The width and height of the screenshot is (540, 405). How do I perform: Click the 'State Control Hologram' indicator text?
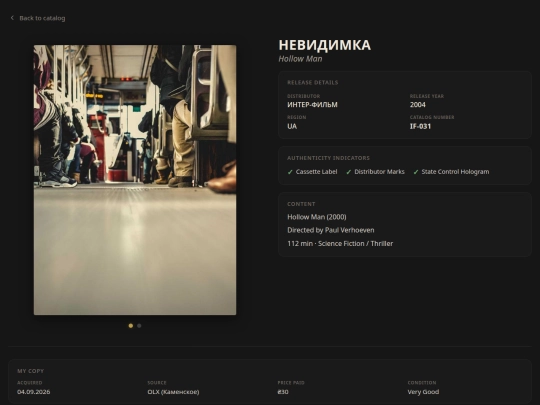coord(455,172)
